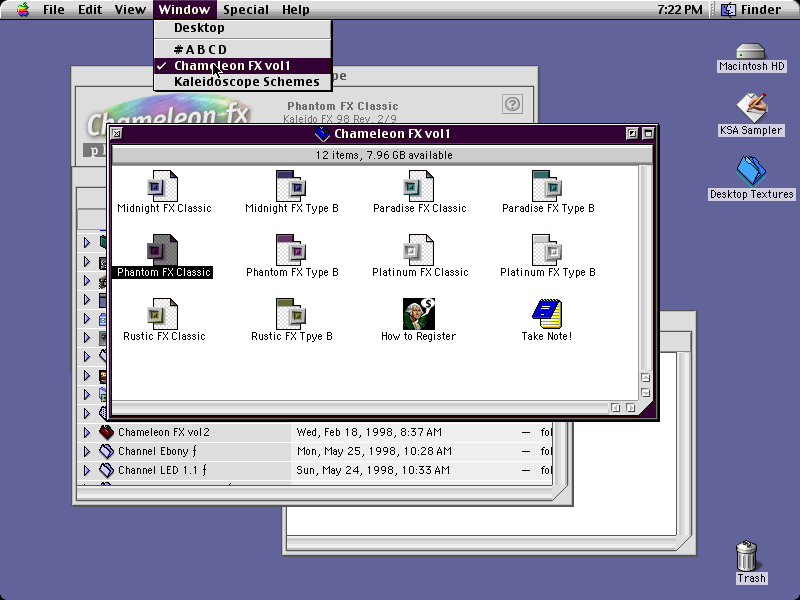This screenshot has width=800, height=600.
Task: Click the Wed, Feb 18, 1998, 8:37 AM date
Action: (x=369, y=432)
